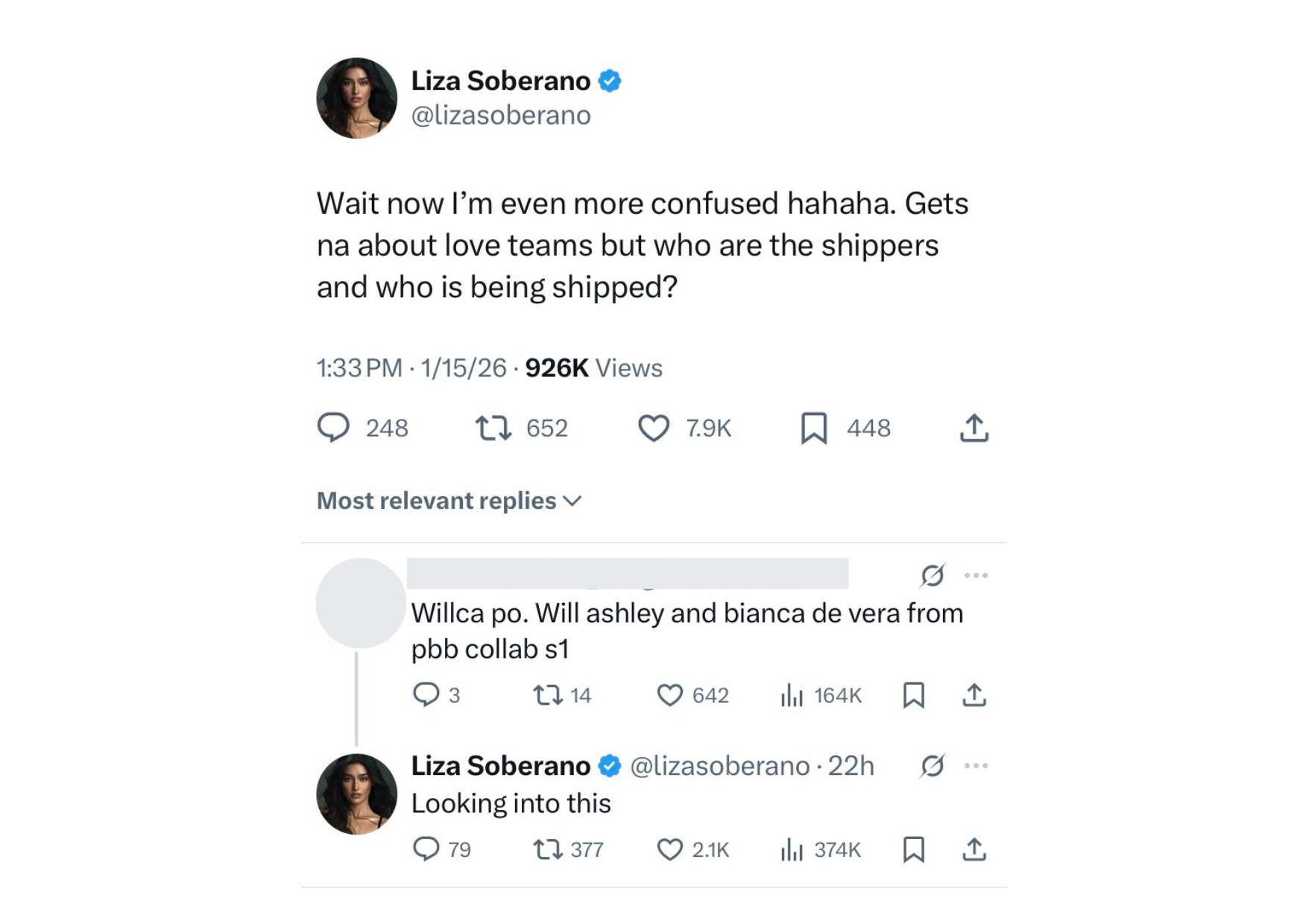
Task: Like the main tweet with the heart icon
Action: (x=654, y=428)
